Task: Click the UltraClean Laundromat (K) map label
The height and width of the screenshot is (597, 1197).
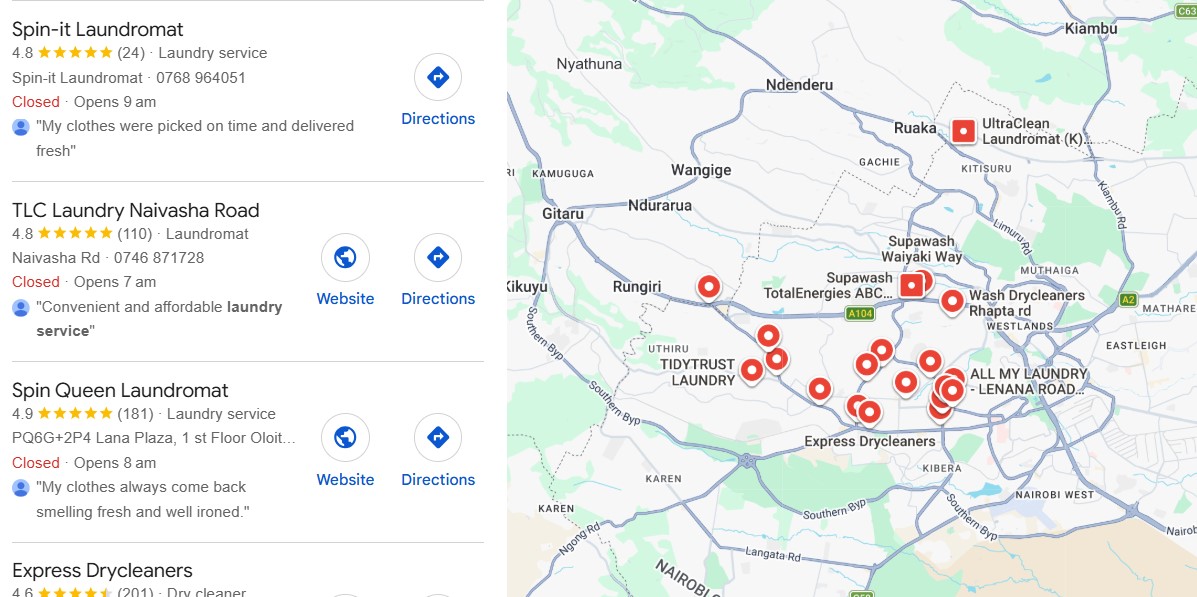Action: pos(1036,131)
